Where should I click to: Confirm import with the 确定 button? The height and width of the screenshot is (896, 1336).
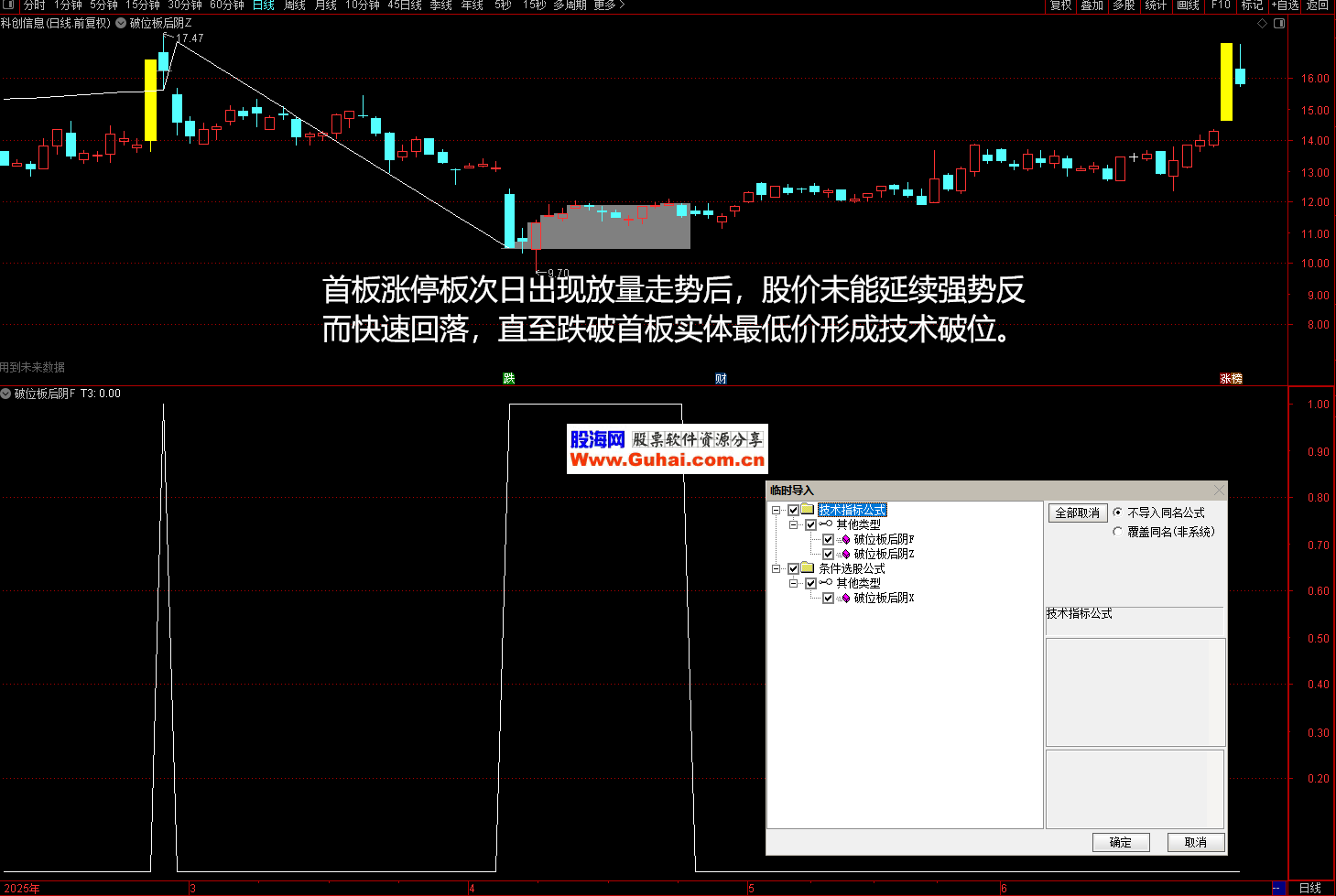point(1121,842)
